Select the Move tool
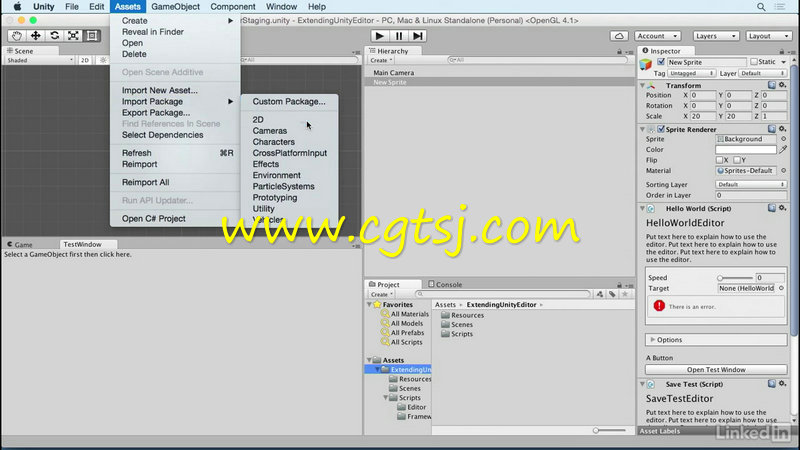The width and height of the screenshot is (800, 450). point(36,36)
